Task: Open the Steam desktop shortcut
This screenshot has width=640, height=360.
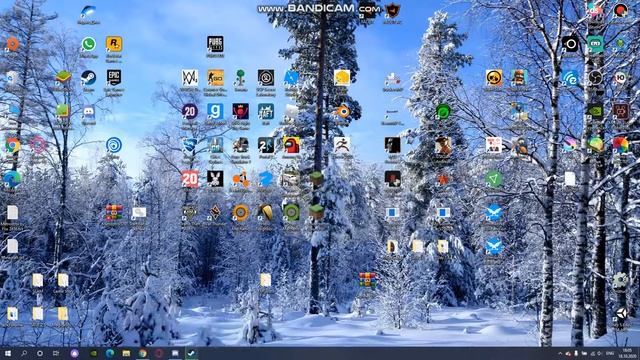Action: tap(89, 78)
